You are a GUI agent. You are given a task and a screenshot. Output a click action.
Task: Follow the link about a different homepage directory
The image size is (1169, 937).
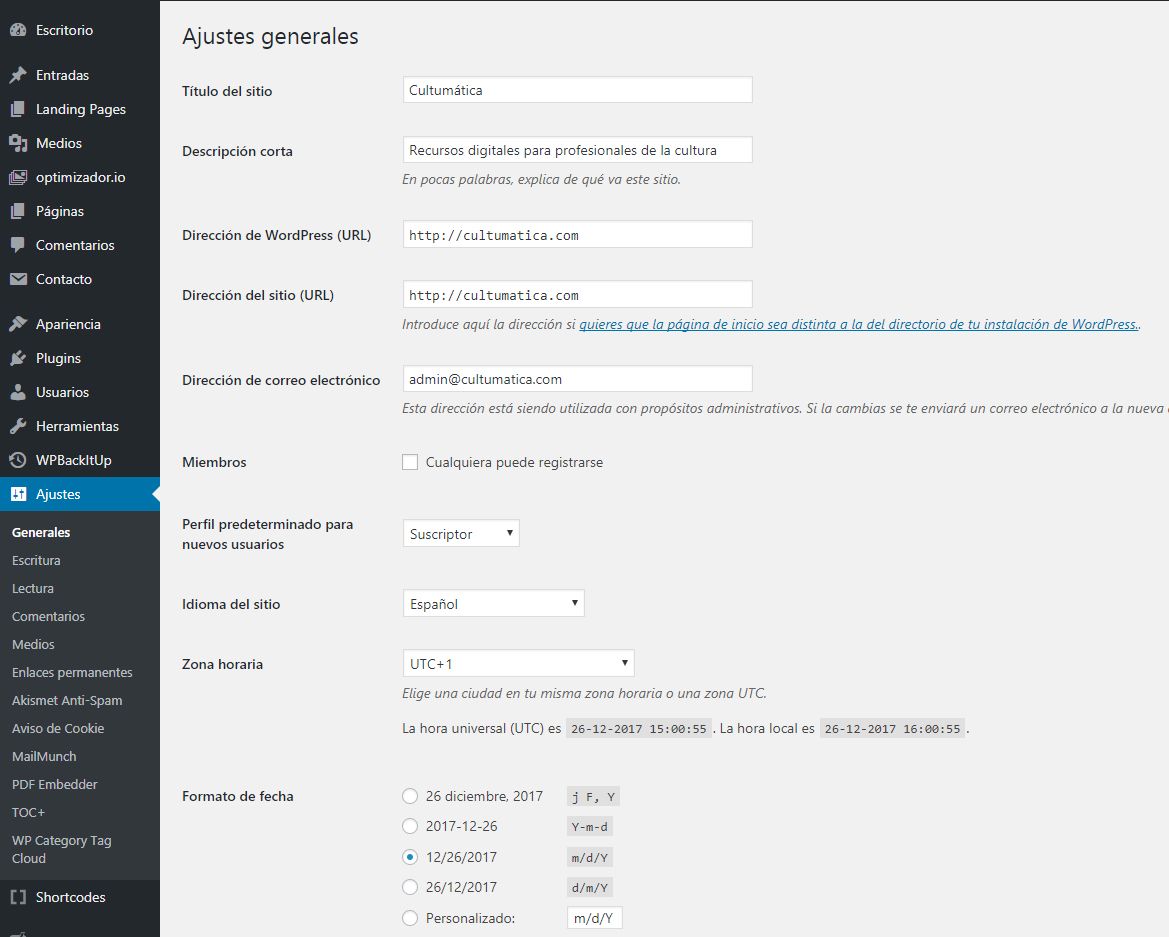[859, 324]
